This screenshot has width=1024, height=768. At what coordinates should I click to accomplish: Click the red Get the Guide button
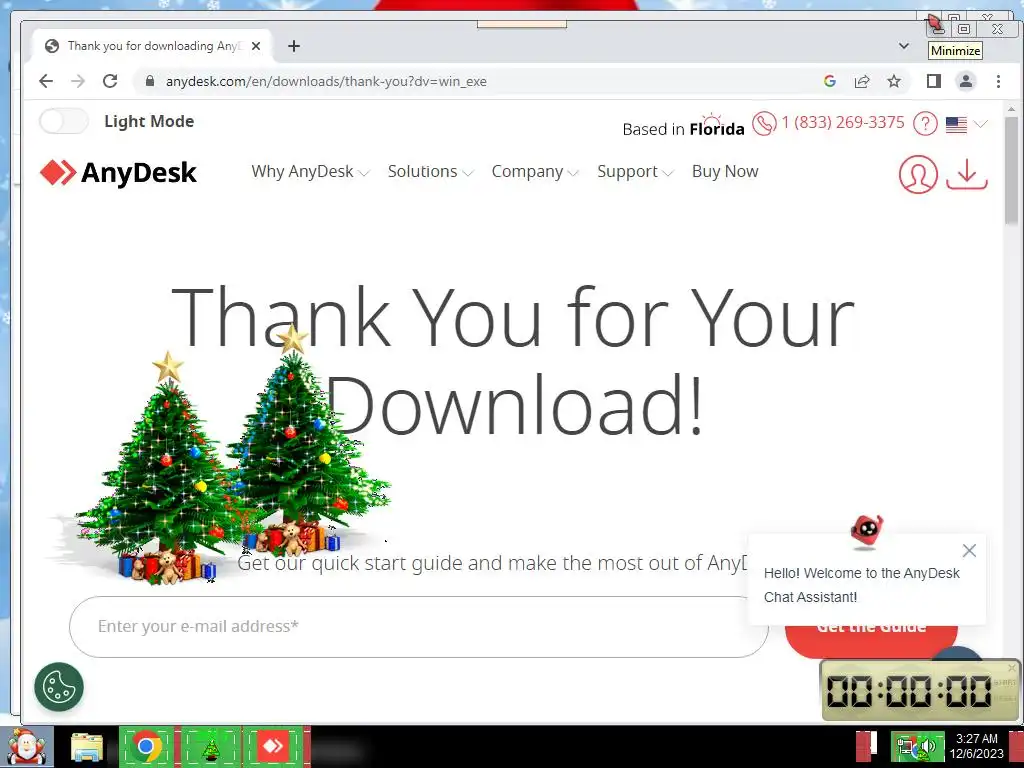click(871, 640)
